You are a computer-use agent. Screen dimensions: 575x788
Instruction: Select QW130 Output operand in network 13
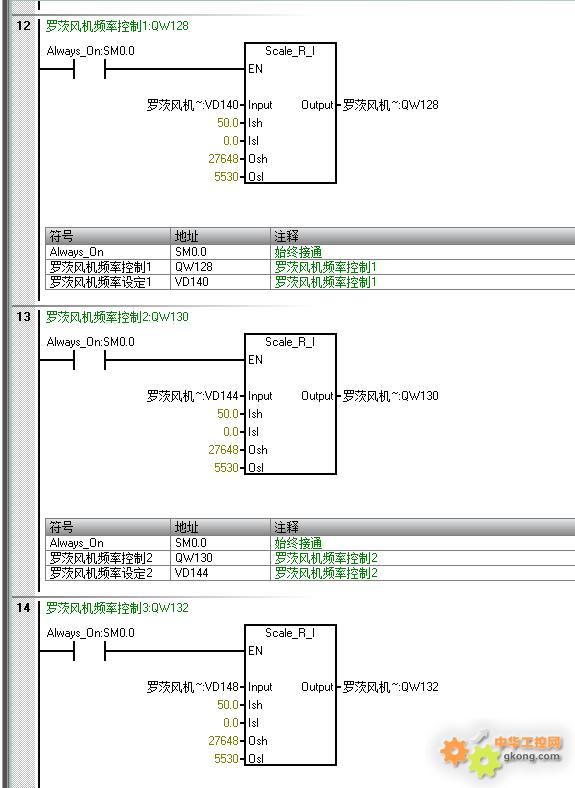click(x=391, y=396)
